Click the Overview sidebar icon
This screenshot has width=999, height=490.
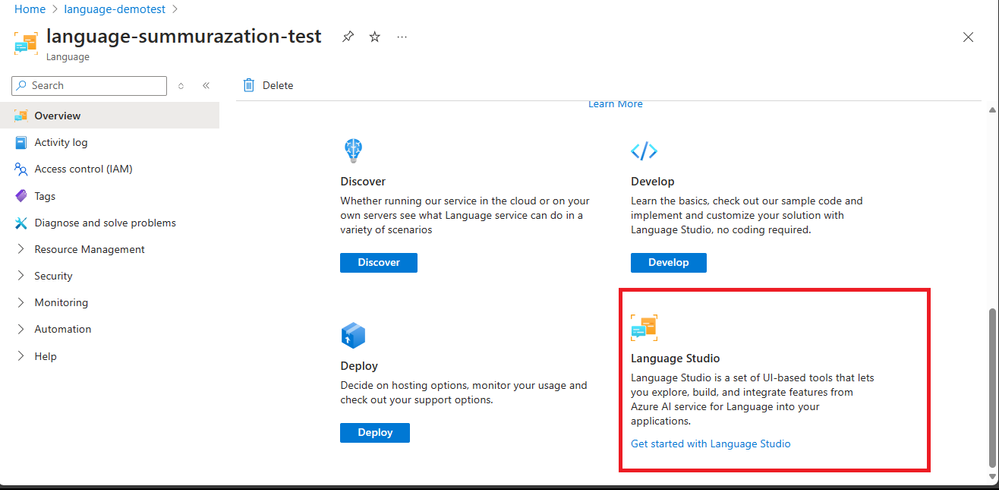(x=21, y=115)
